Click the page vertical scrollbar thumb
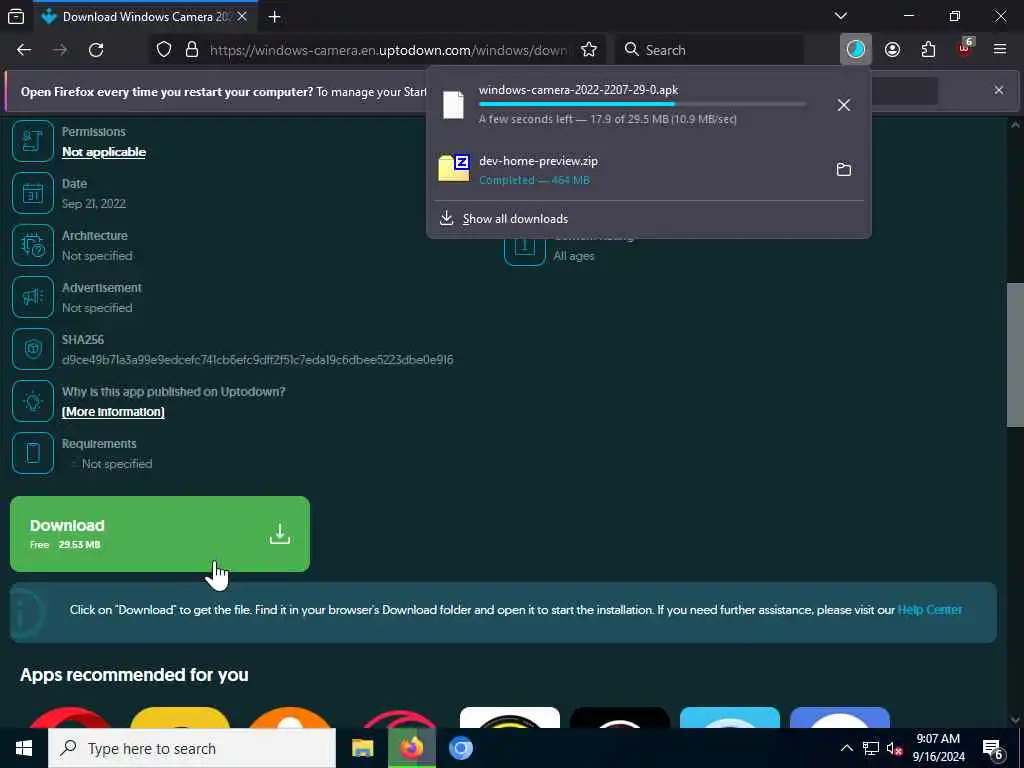 click(x=1015, y=355)
